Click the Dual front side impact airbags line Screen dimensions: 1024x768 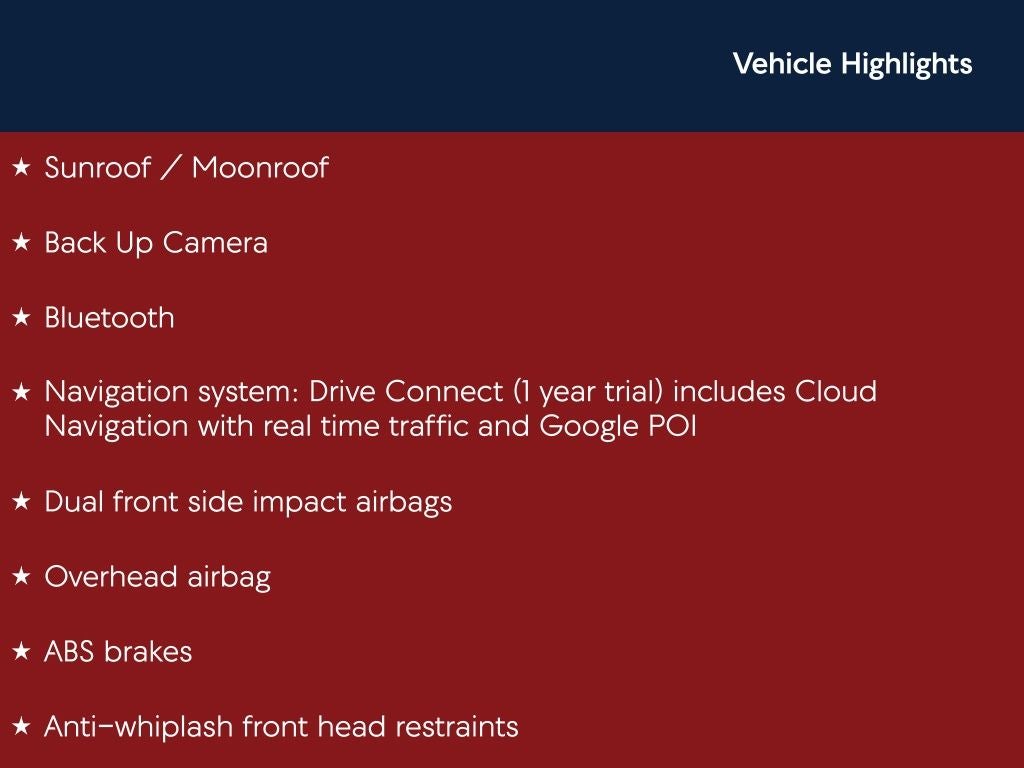[x=248, y=502]
